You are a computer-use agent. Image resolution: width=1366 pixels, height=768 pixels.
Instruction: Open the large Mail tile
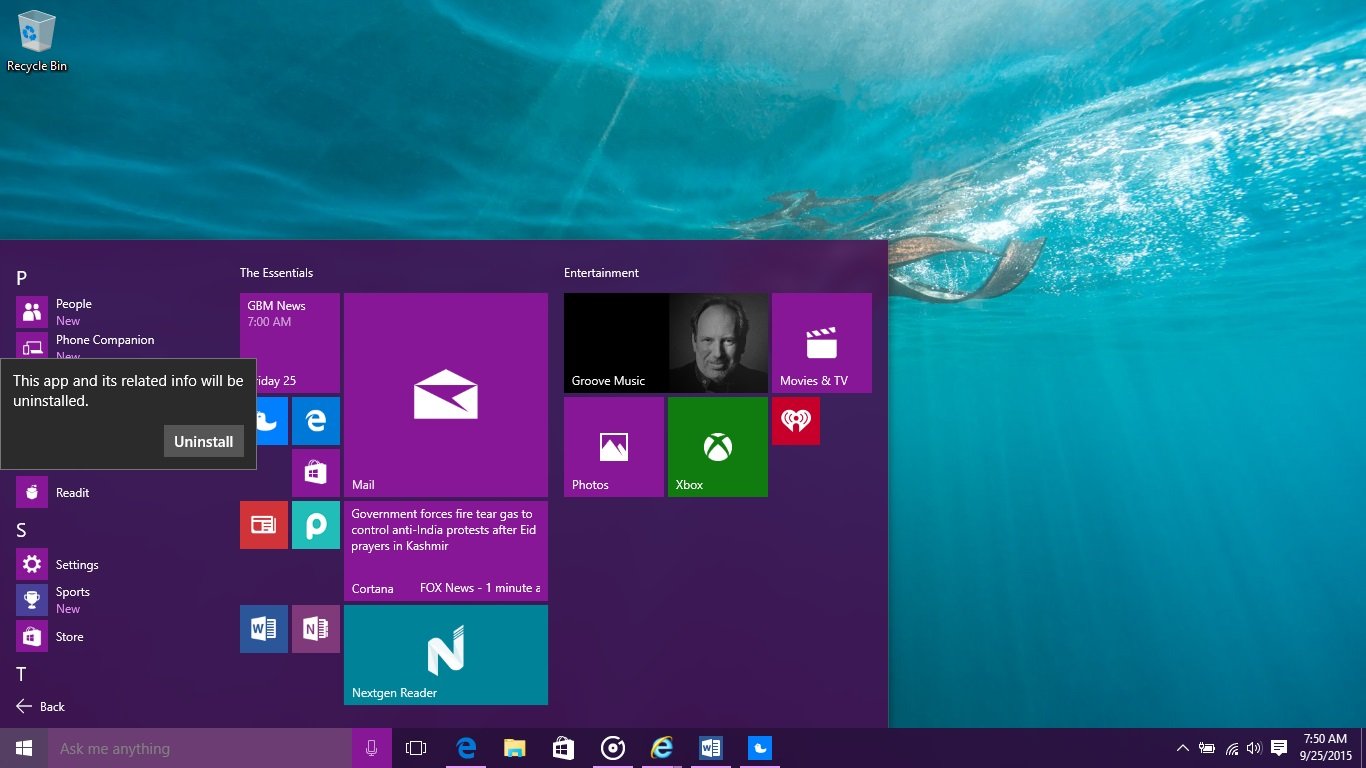[446, 395]
